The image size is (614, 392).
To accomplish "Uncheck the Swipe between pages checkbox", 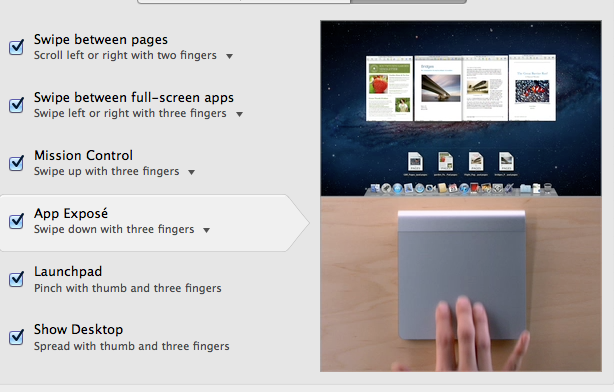I will (x=16, y=47).
